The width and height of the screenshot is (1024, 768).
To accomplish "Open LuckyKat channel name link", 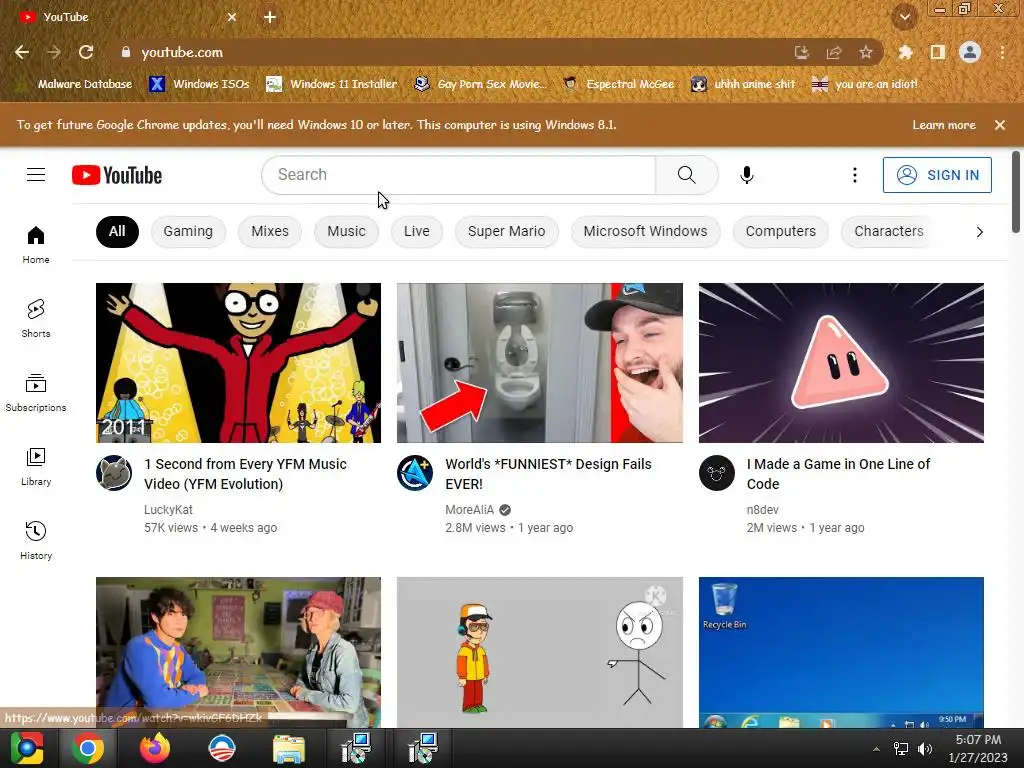I will click(x=168, y=509).
